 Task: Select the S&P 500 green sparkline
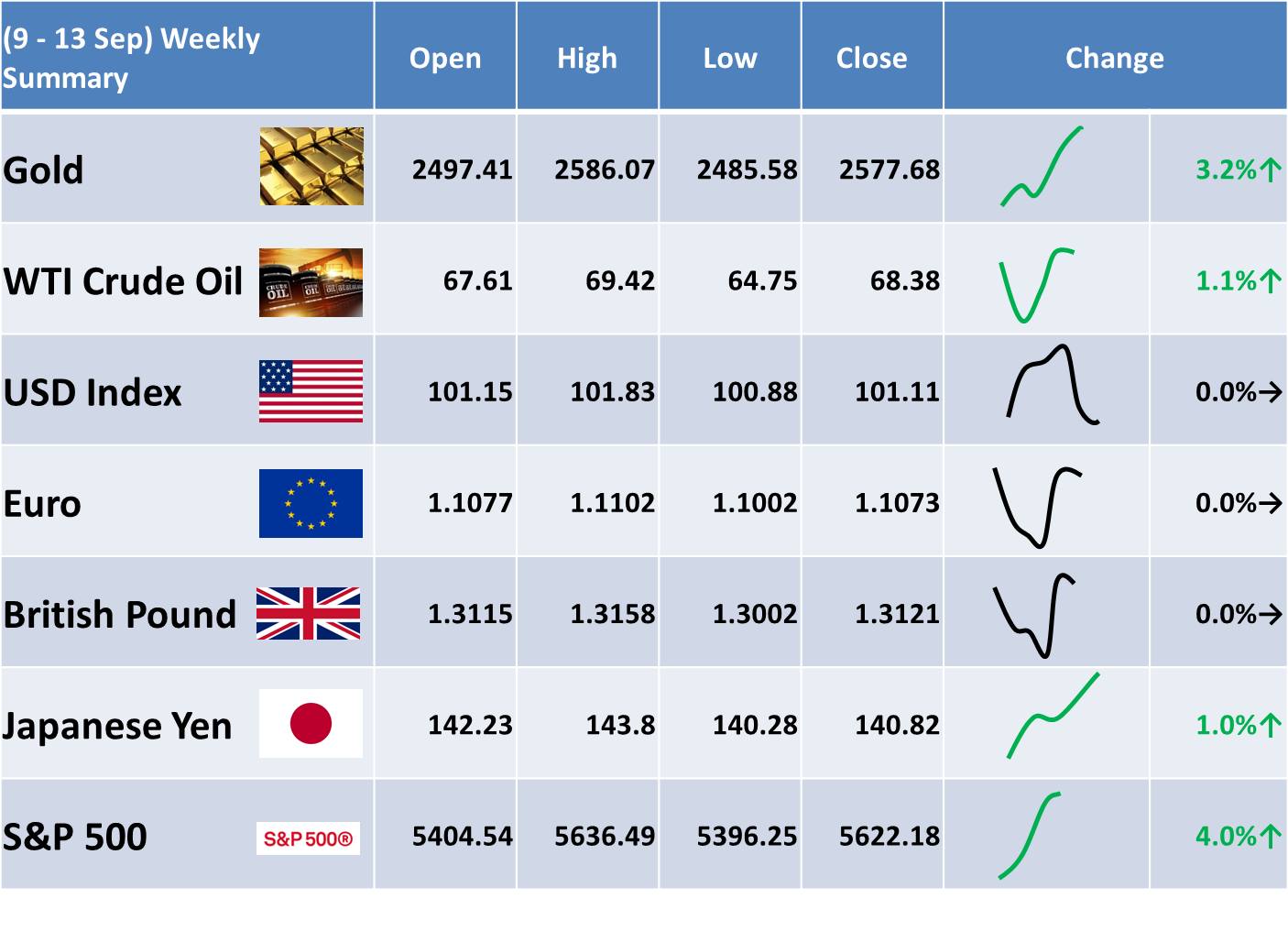1030,836
